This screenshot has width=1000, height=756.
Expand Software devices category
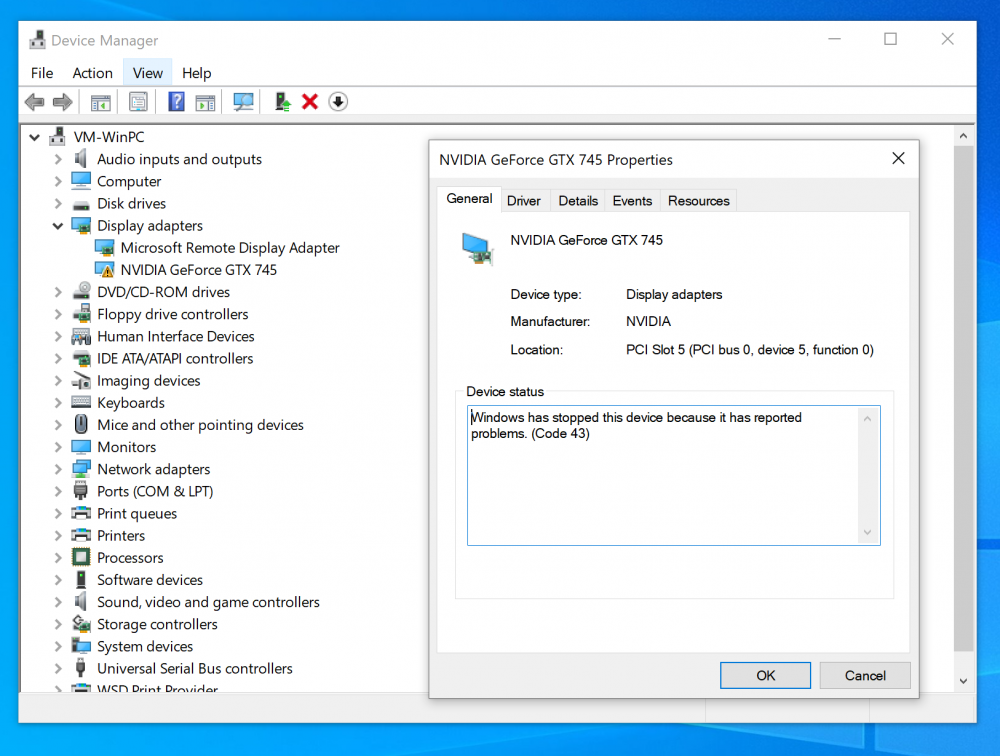[x=58, y=580]
